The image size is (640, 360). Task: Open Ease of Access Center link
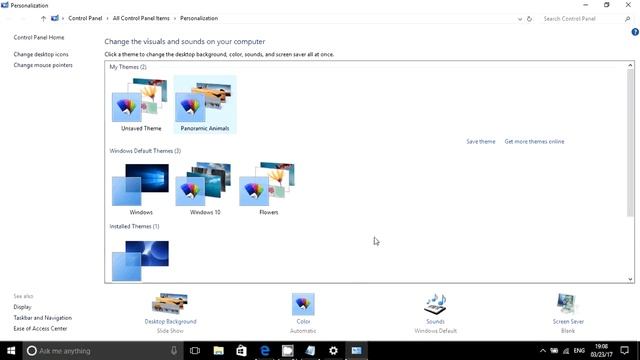[x=40, y=329]
